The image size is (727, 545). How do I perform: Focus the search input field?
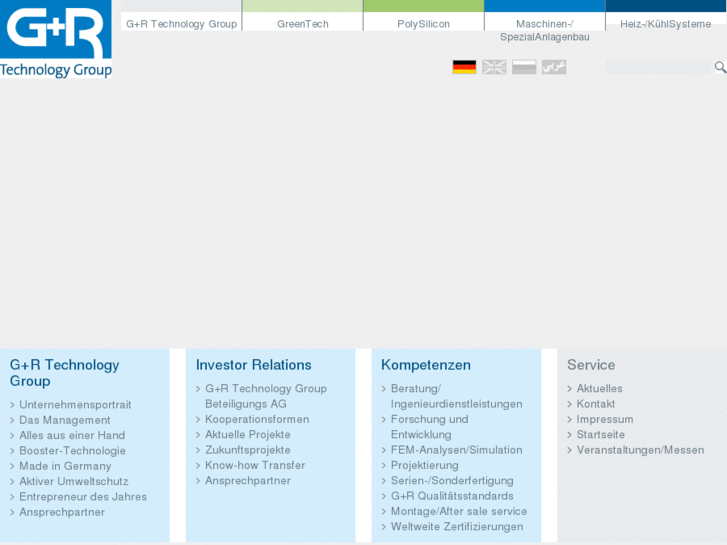pyautogui.click(x=658, y=67)
